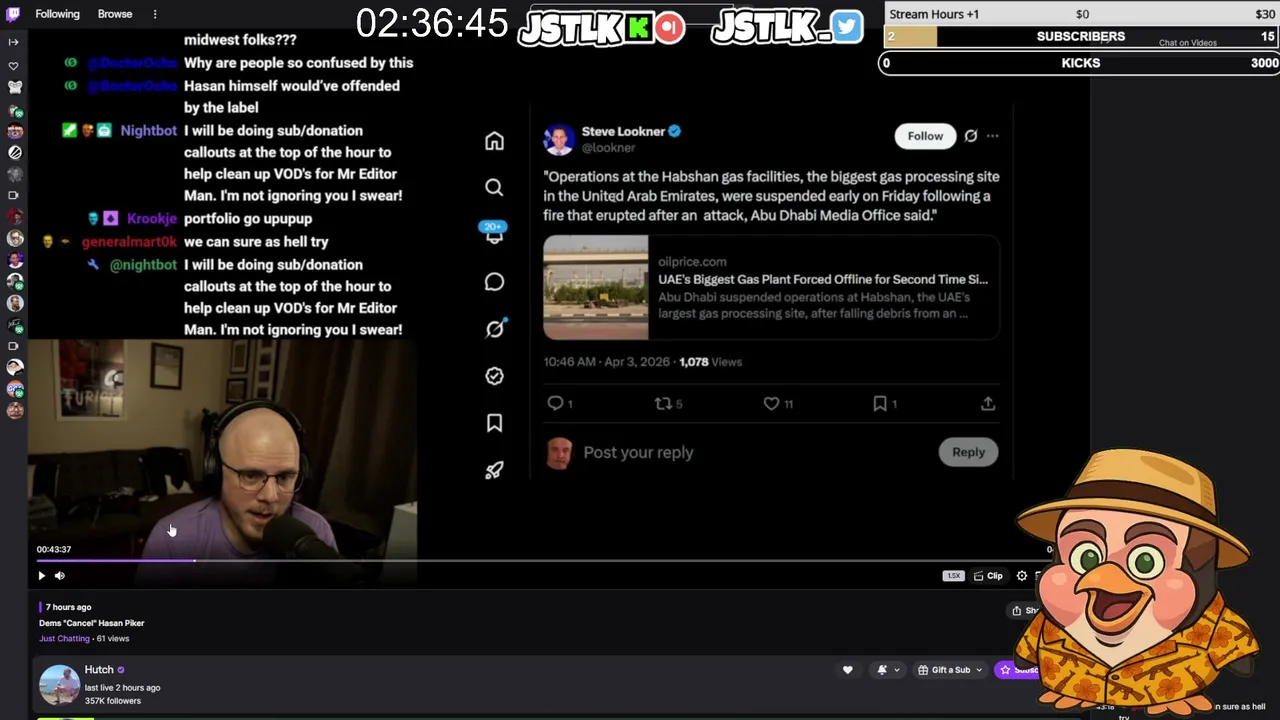The height and width of the screenshot is (720, 1280).
Task: Open the video player settings gear
Action: (x=1022, y=576)
